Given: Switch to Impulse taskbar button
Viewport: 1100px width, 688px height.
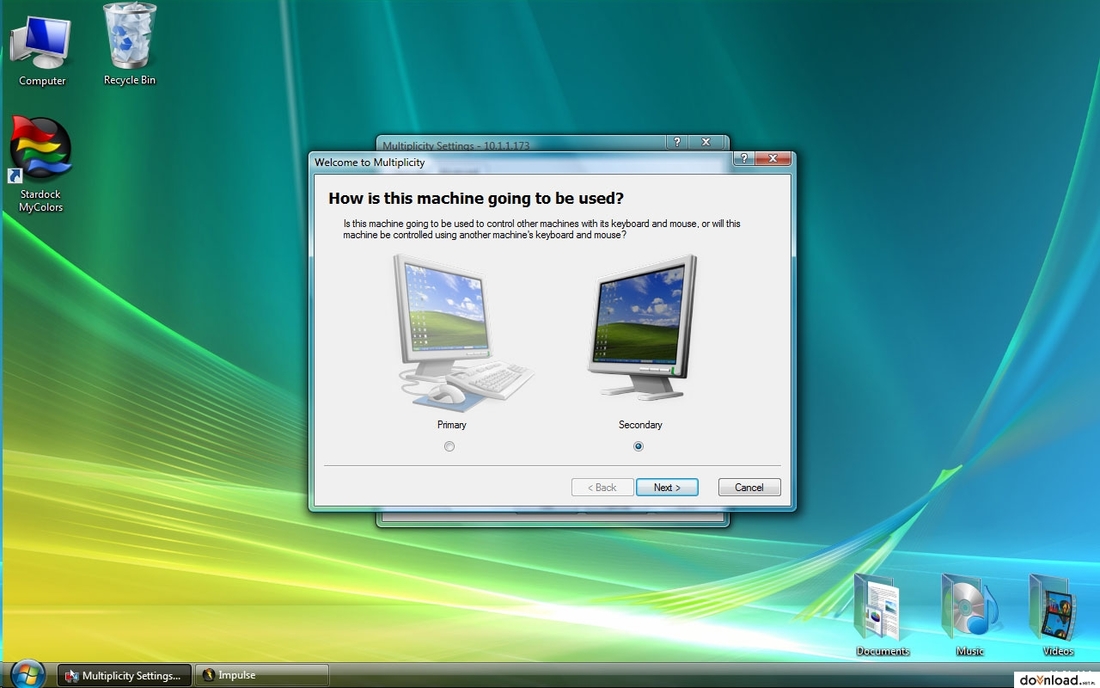Looking at the screenshot, I should tap(262, 675).
